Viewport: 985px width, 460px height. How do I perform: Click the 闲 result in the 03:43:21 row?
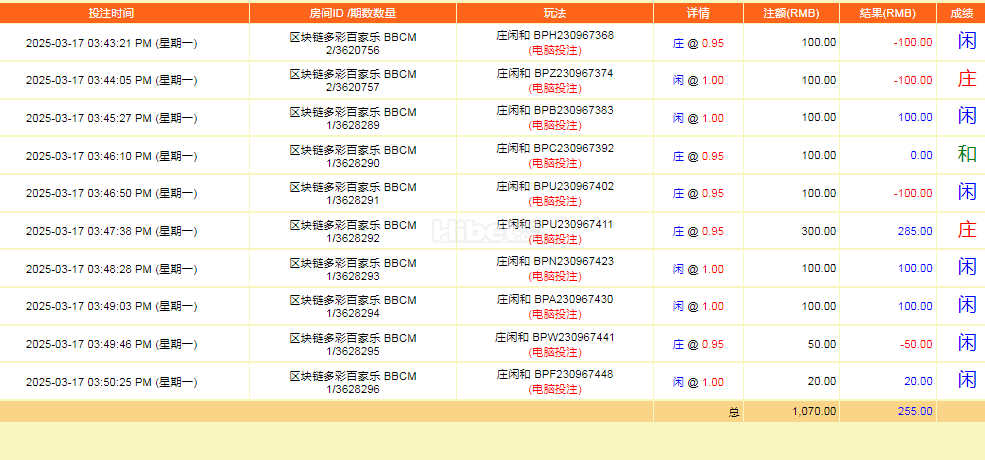pos(966,41)
